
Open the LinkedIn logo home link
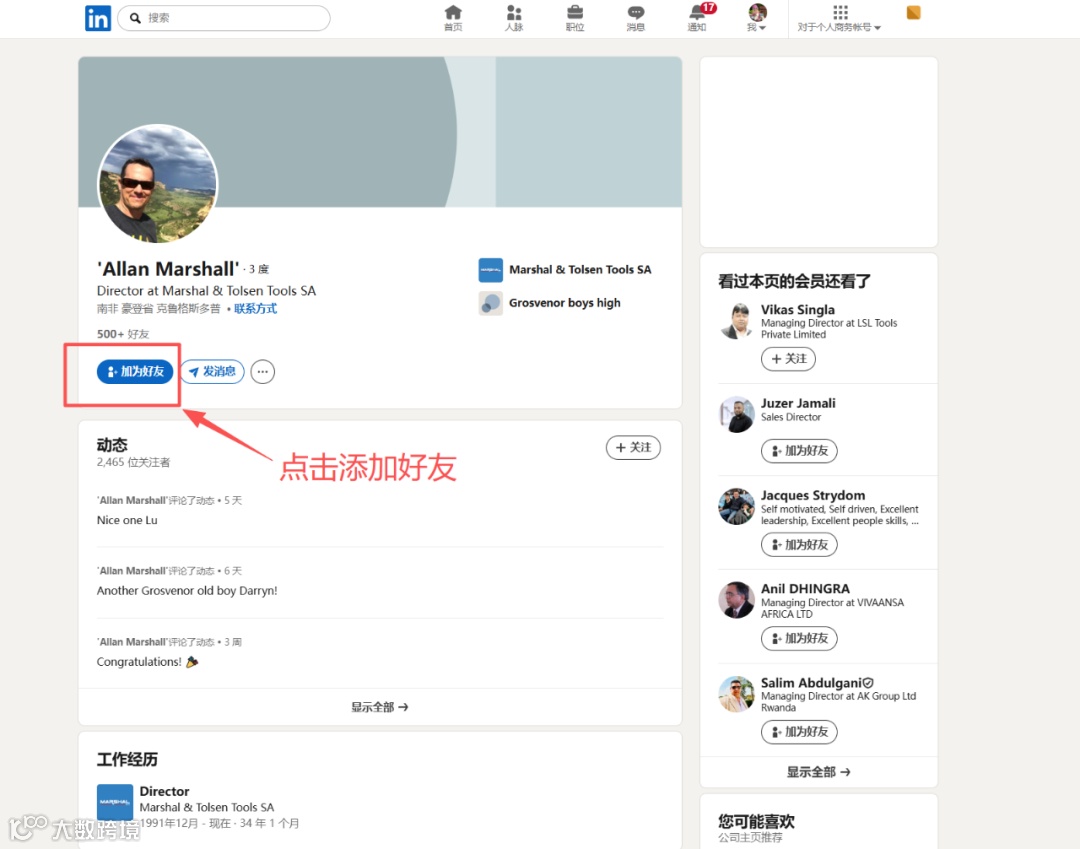coord(97,18)
